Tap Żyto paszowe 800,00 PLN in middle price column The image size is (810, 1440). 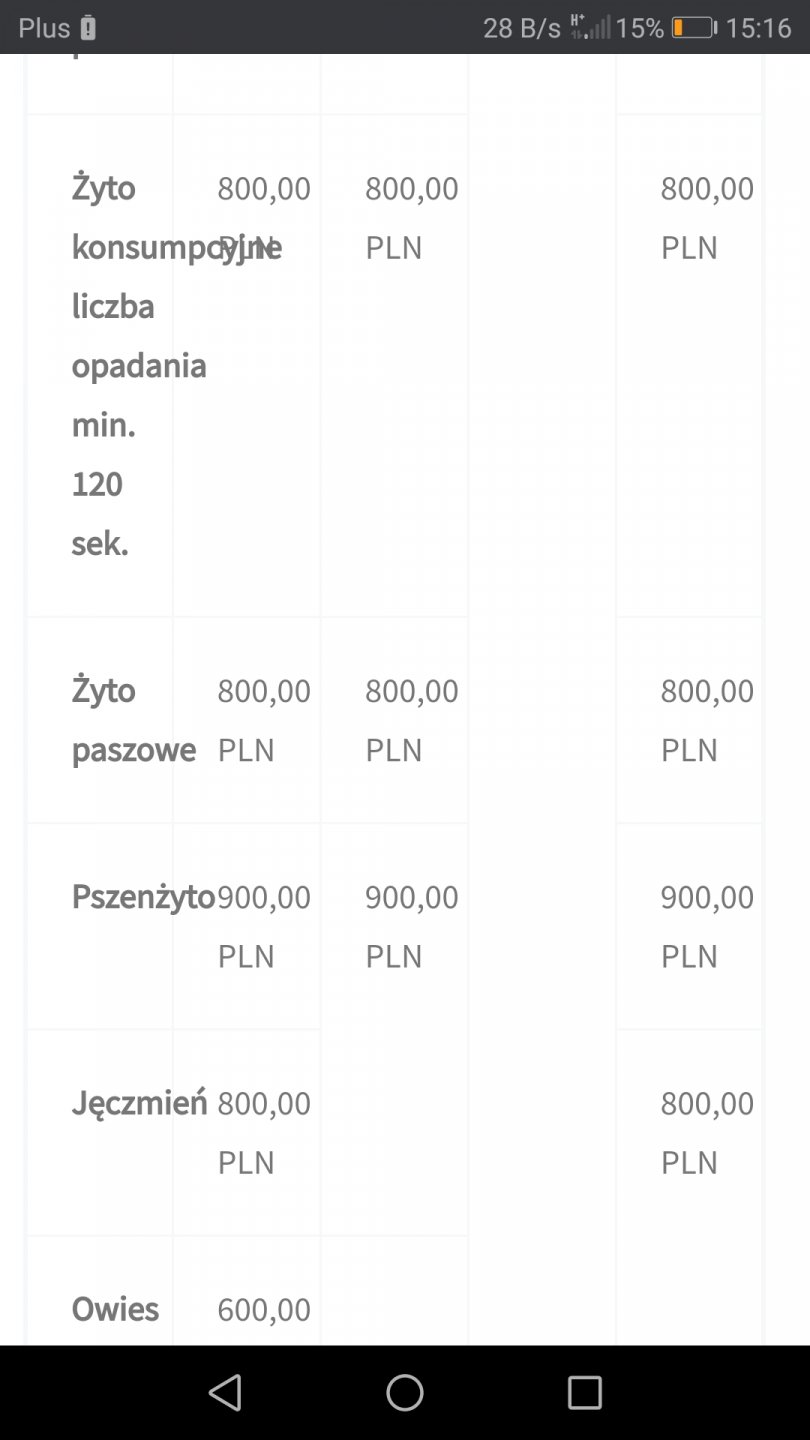coord(411,720)
